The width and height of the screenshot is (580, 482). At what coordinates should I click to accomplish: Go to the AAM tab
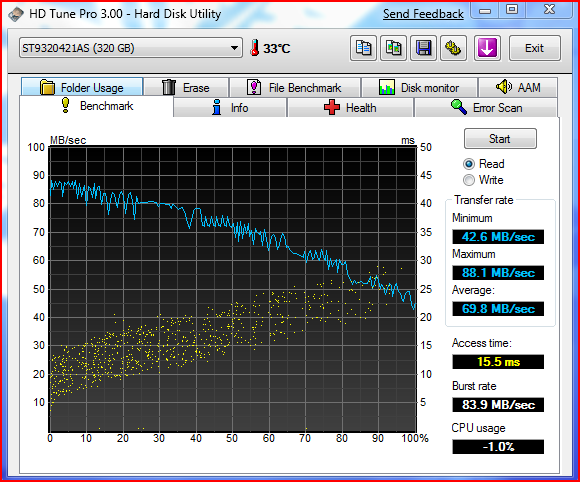tap(517, 88)
